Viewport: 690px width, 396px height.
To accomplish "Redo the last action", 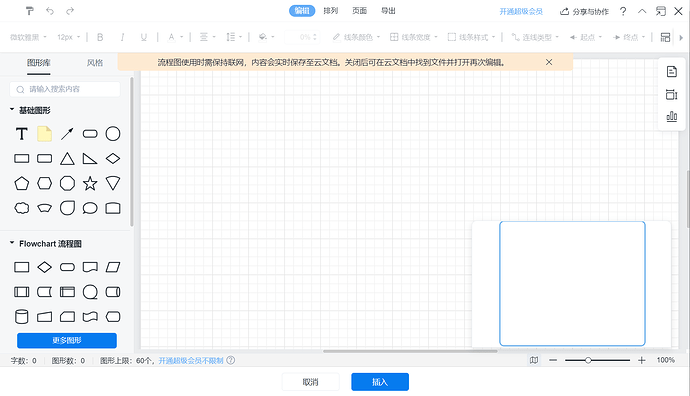I will (70, 11).
